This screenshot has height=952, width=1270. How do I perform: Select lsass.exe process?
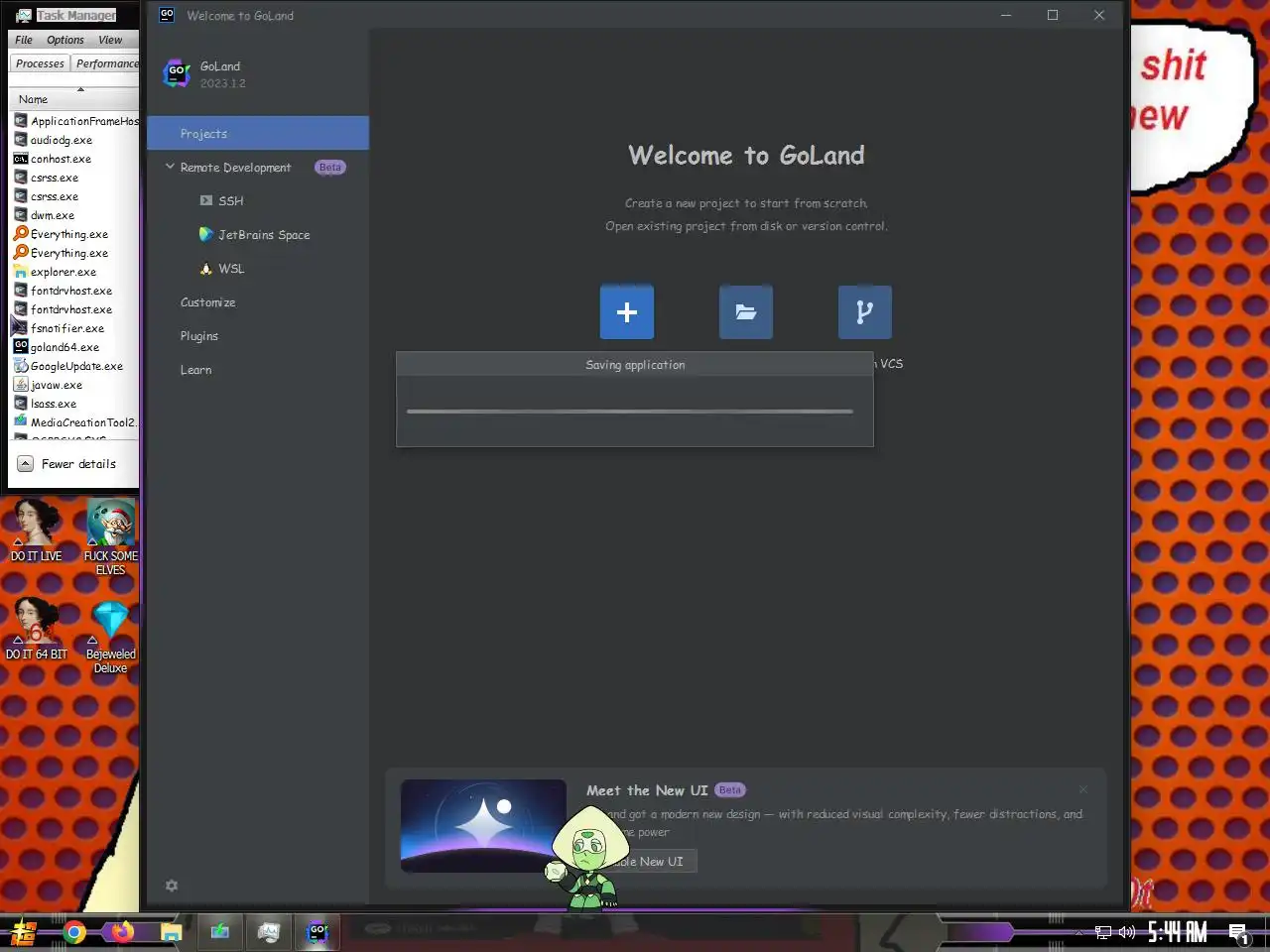(x=75, y=404)
